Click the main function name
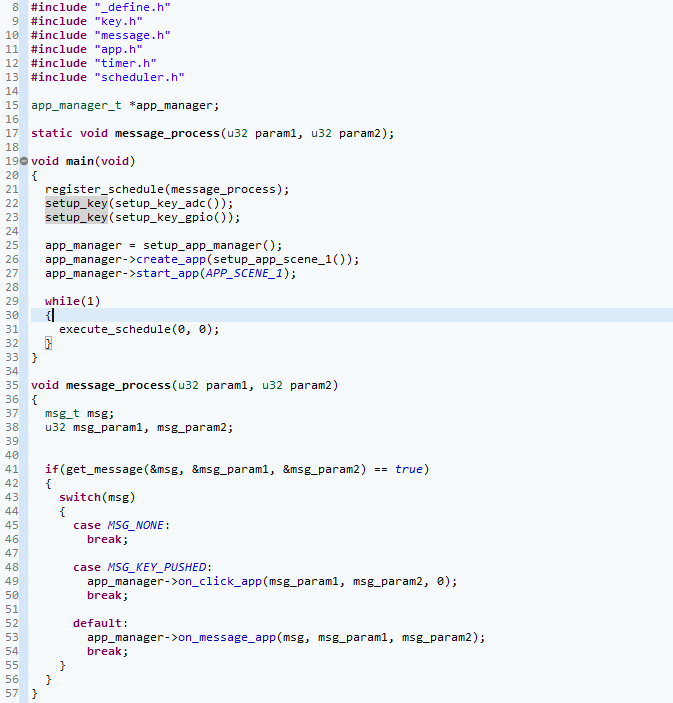The image size is (673, 703). [80, 161]
